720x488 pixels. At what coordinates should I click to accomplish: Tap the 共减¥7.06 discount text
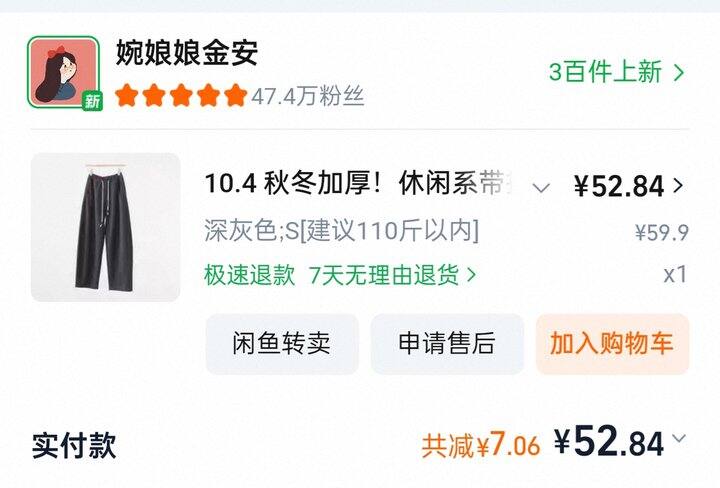coord(481,445)
